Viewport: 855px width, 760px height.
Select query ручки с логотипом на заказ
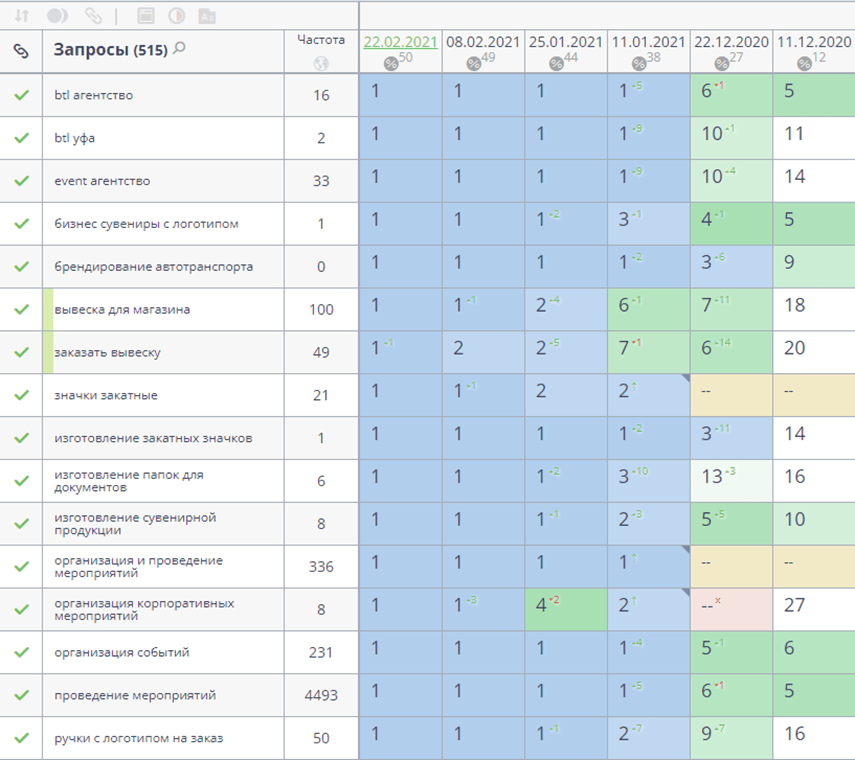point(139,738)
